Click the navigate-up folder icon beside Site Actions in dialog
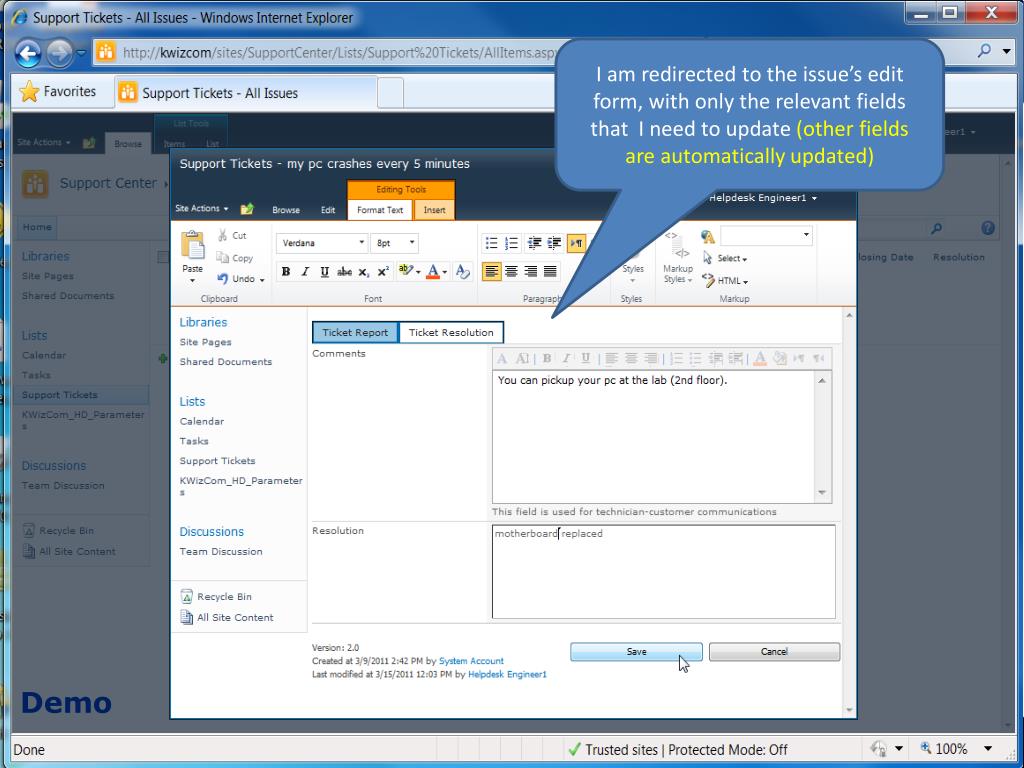The image size is (1024, 768). (247, 209)
